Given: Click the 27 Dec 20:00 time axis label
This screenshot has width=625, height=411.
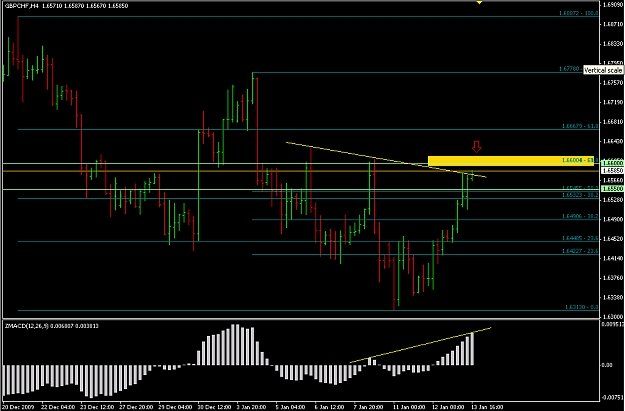Looking at the screenshot, I should click(136, 407).
